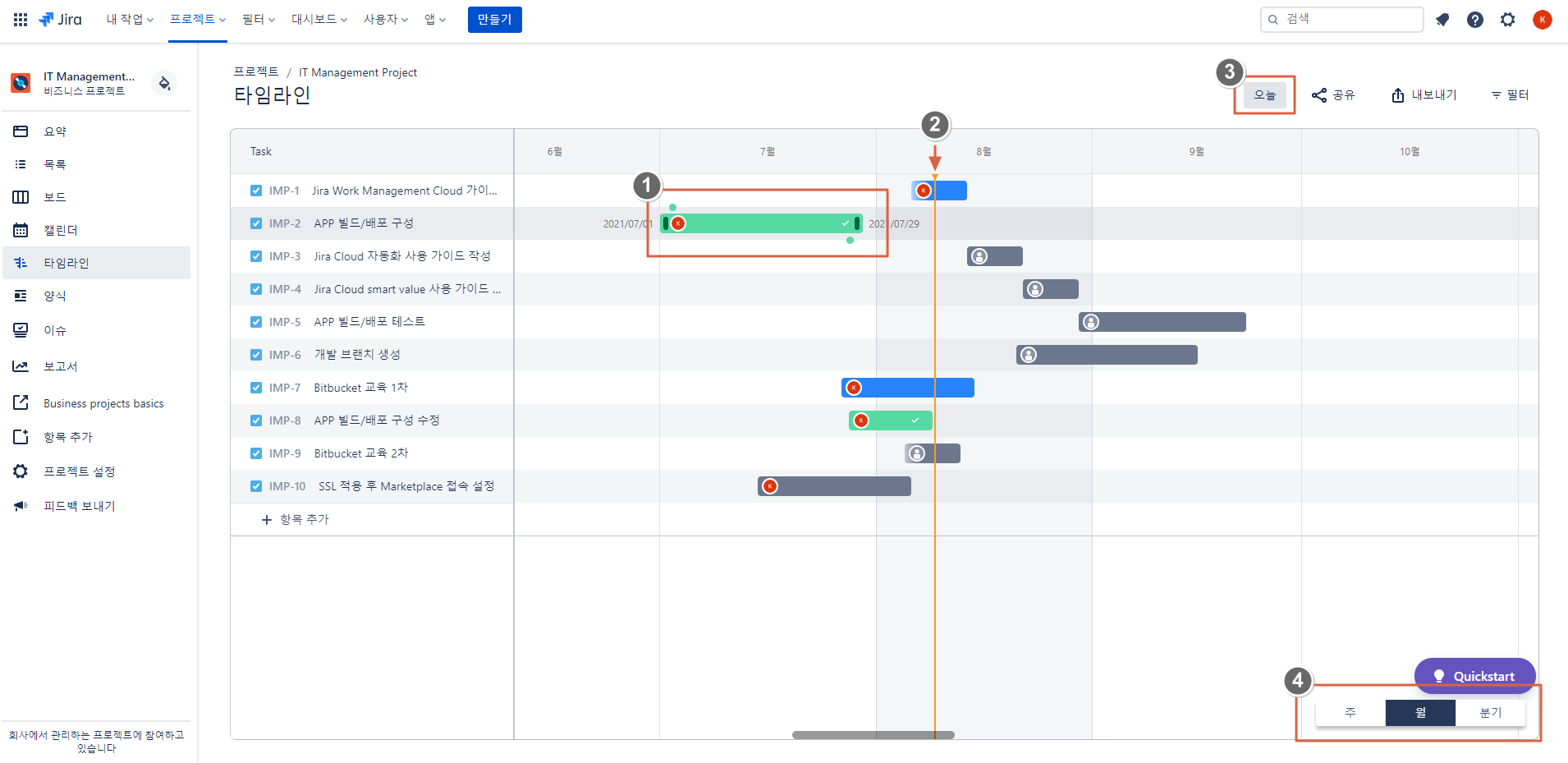Click the horizontal timeline scrollbar
The height and width of the screenshot is (763, 1568).
[x=873, y=735]
